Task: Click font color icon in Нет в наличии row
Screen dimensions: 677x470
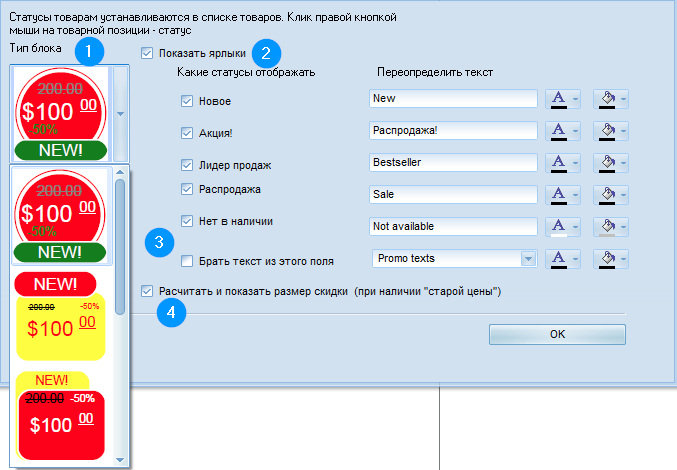Action: (558, 227)
